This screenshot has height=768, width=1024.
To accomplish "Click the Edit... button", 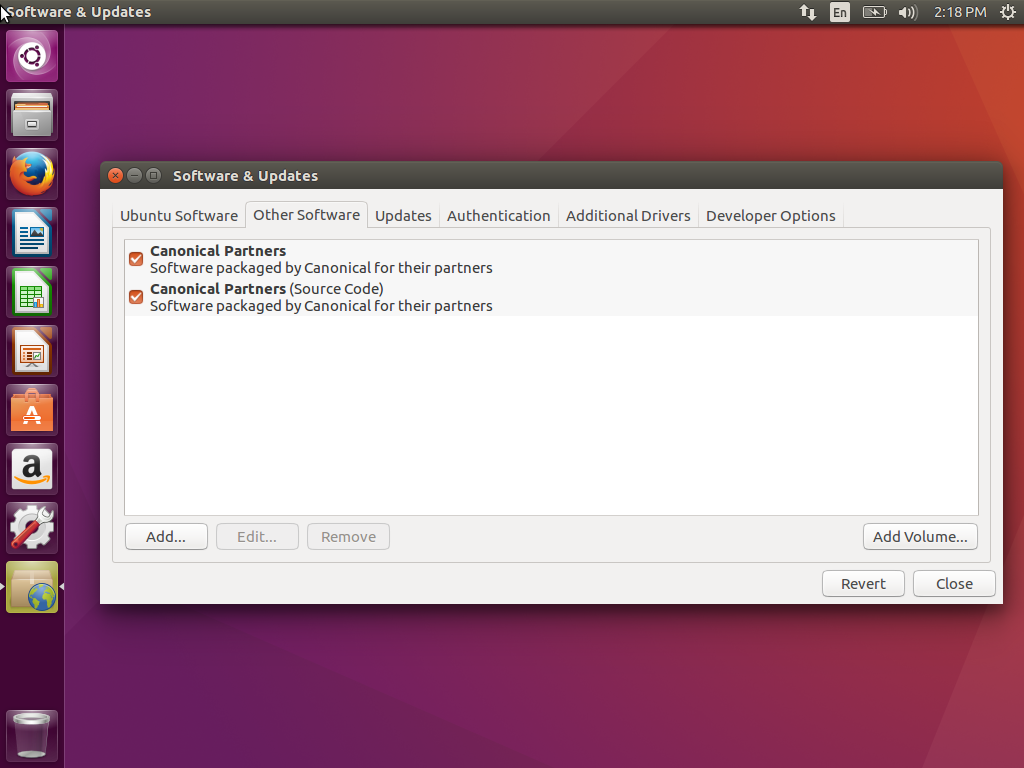I will pyautogui.click(x=257, y=537).
